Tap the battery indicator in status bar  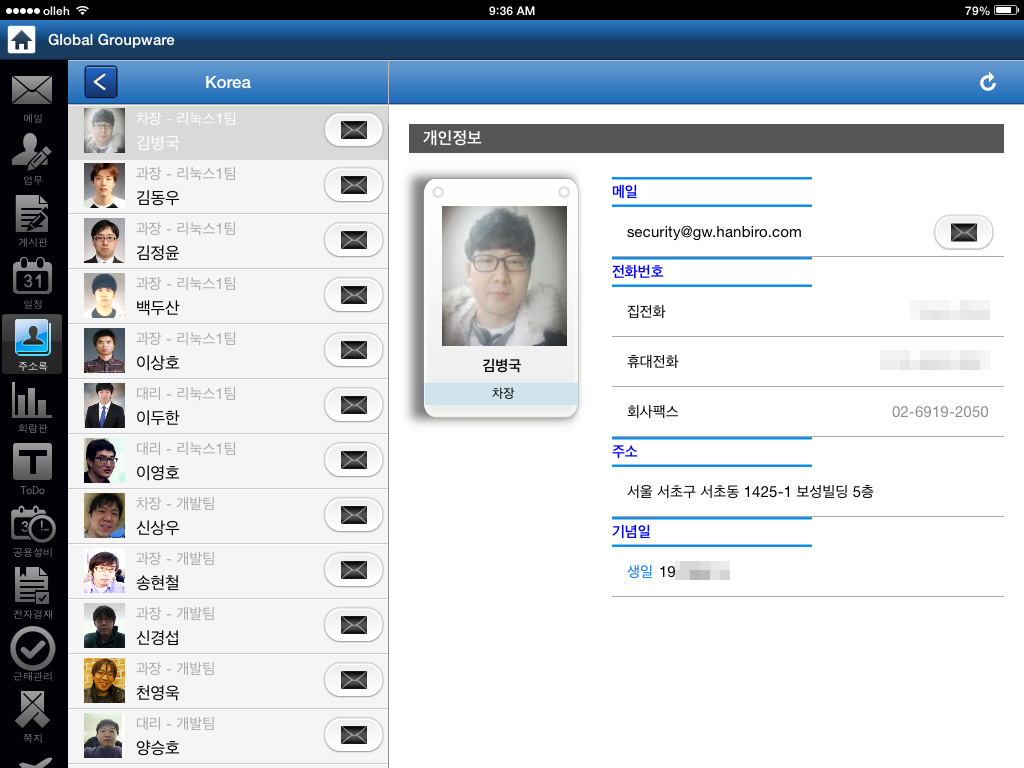(1006, 10)
